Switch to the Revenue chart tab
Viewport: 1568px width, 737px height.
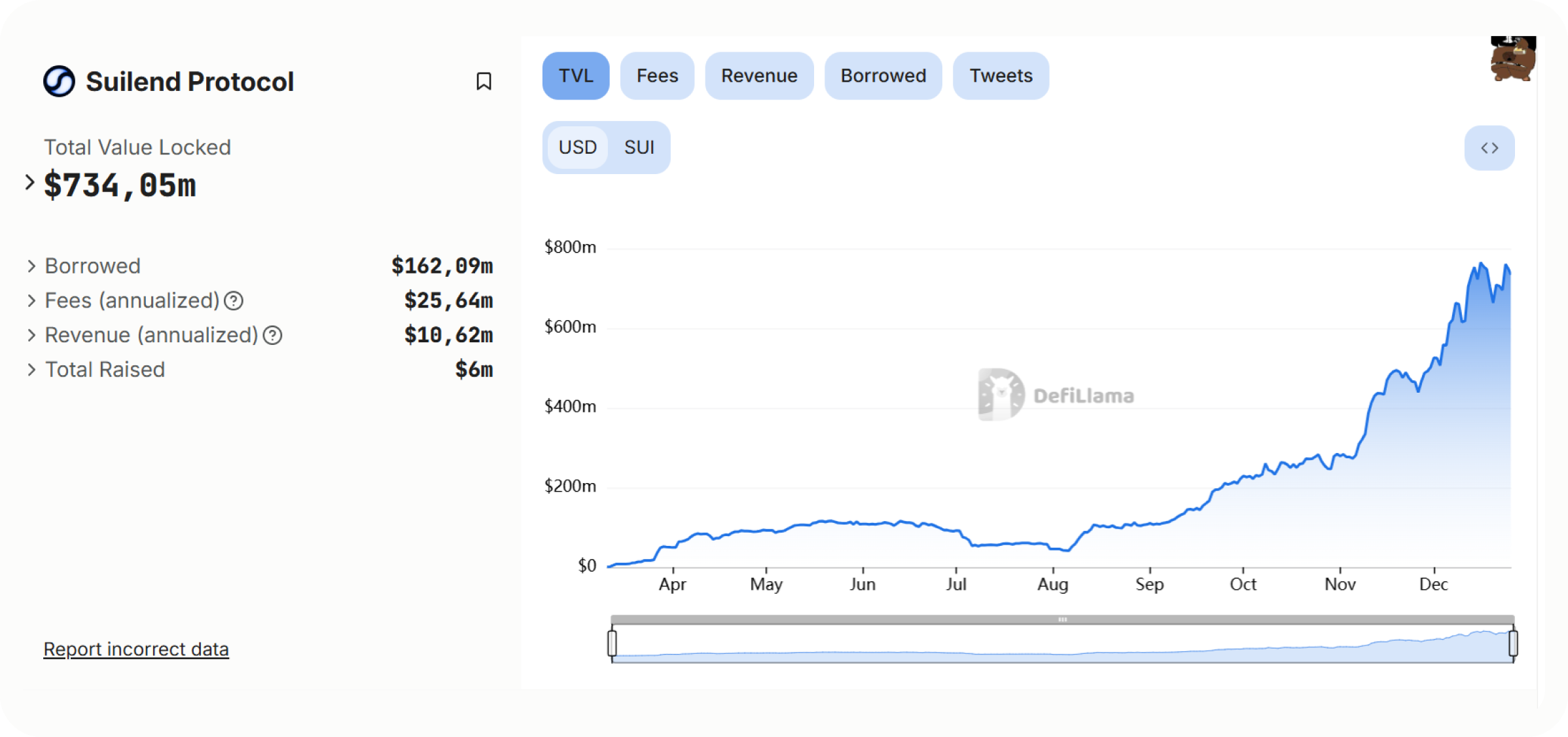pos(758,76)
